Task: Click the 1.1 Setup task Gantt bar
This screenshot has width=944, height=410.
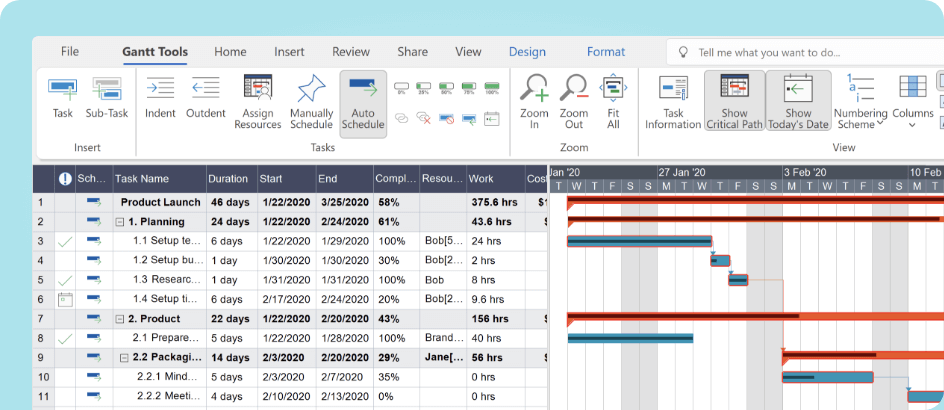Action: (639, 242)
